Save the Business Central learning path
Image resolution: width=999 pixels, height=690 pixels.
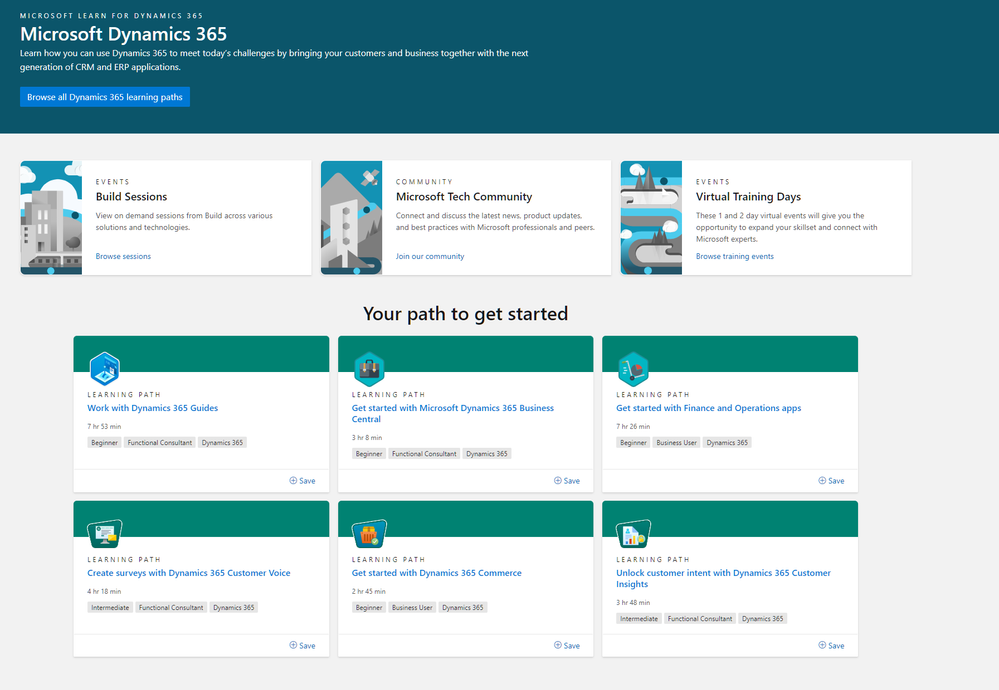(x=567, y=481)
